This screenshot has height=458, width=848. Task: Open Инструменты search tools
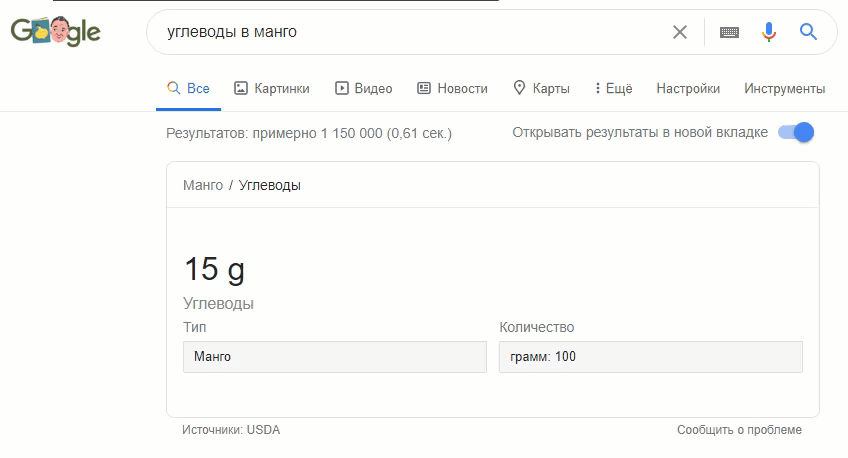click(x=784, y=89)
